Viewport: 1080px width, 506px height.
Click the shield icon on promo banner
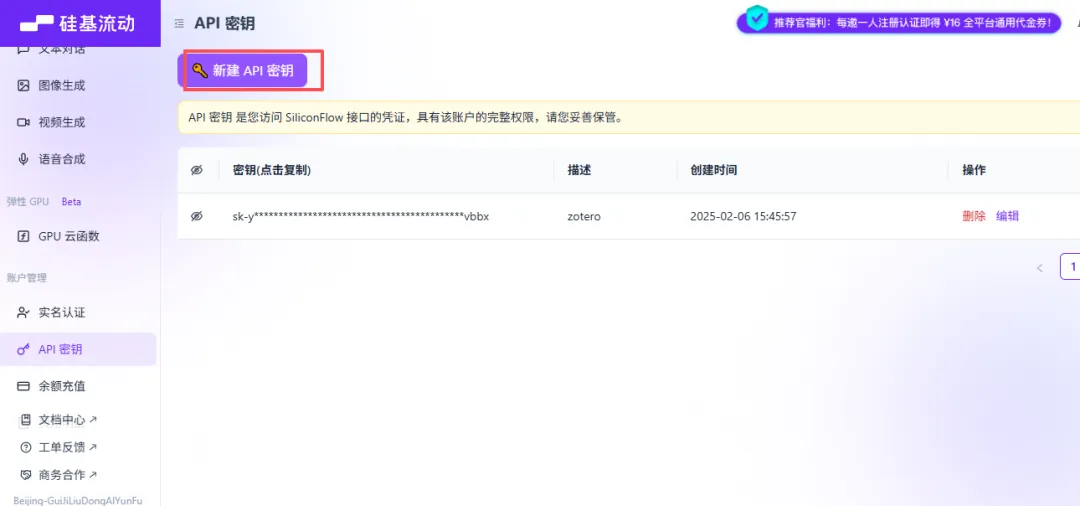(758, 18)
